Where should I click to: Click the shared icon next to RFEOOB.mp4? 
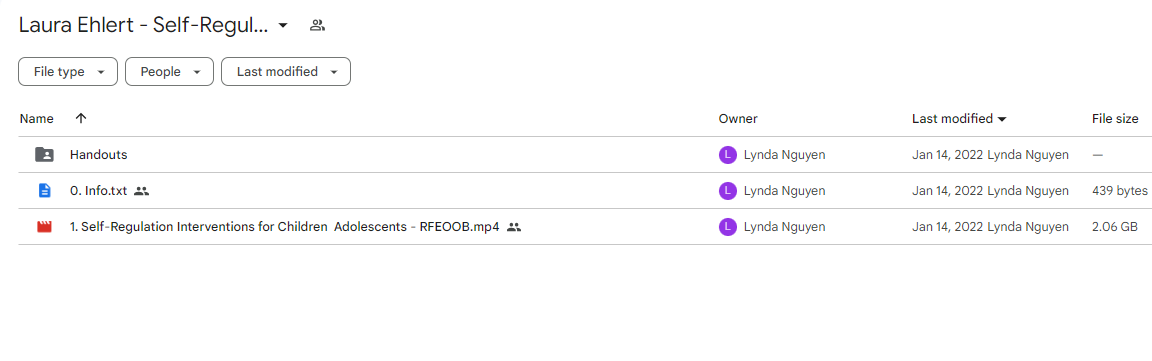[x=514, y=227]
